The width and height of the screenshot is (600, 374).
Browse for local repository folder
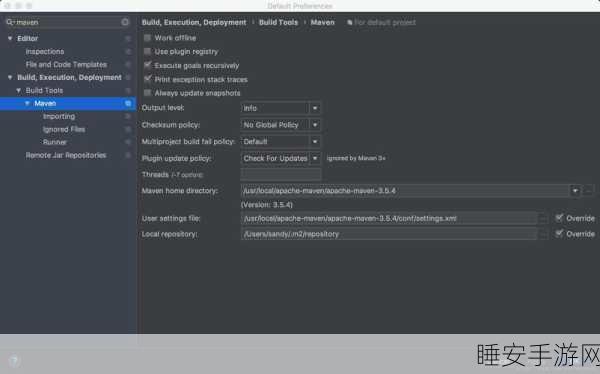(543, 234)
